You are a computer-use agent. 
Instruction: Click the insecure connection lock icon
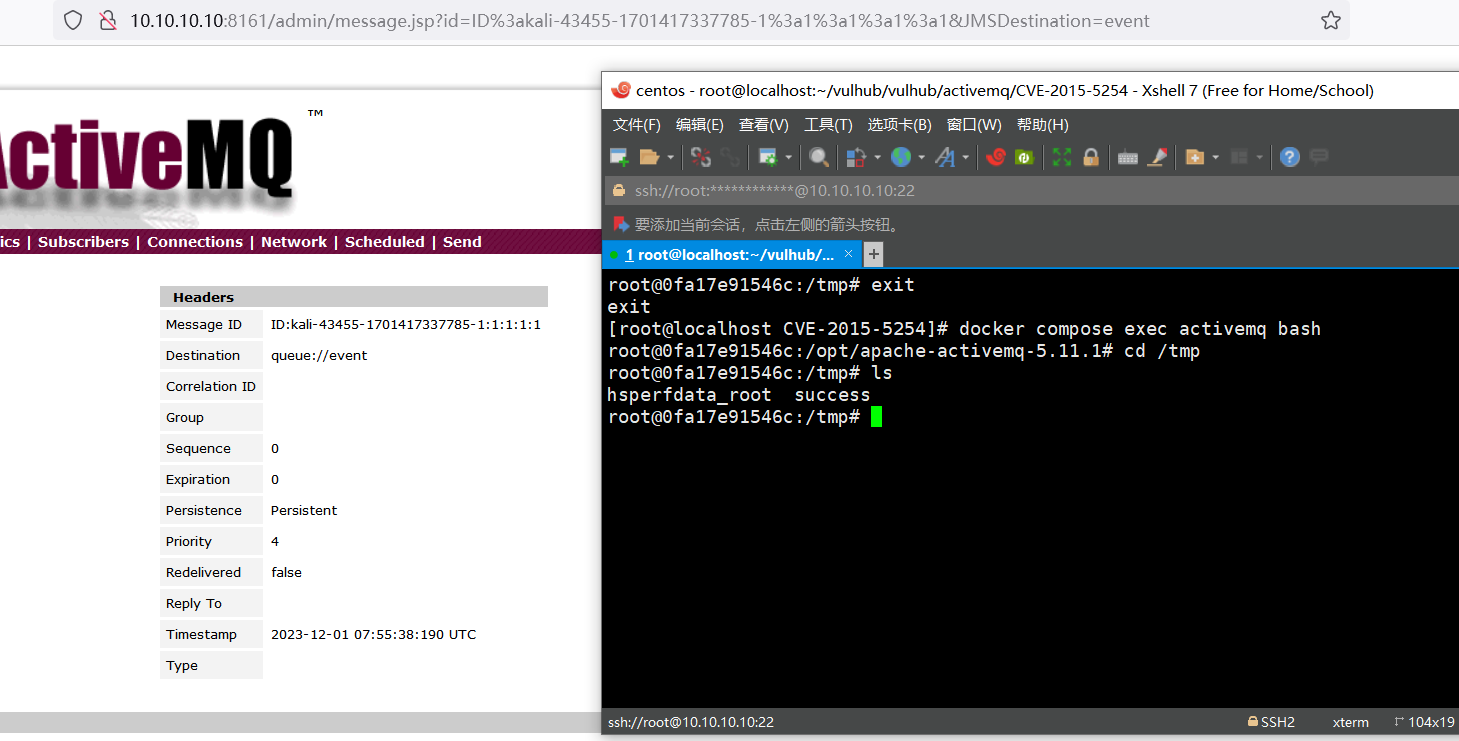108,20
